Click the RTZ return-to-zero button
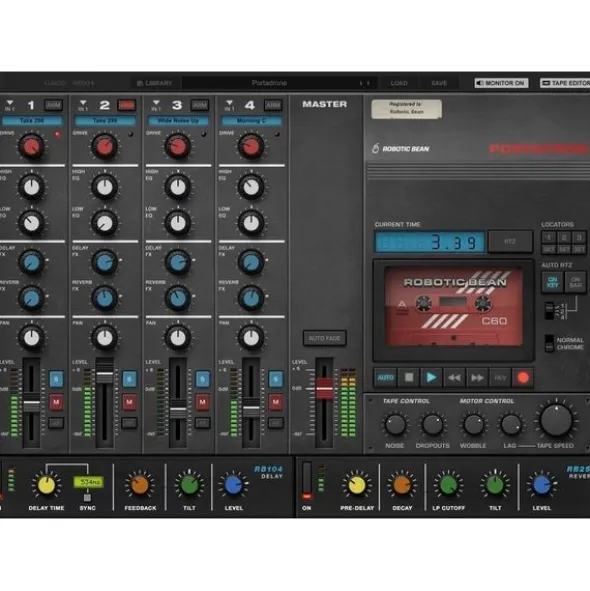The image size is (590, 591). (510, 241)
